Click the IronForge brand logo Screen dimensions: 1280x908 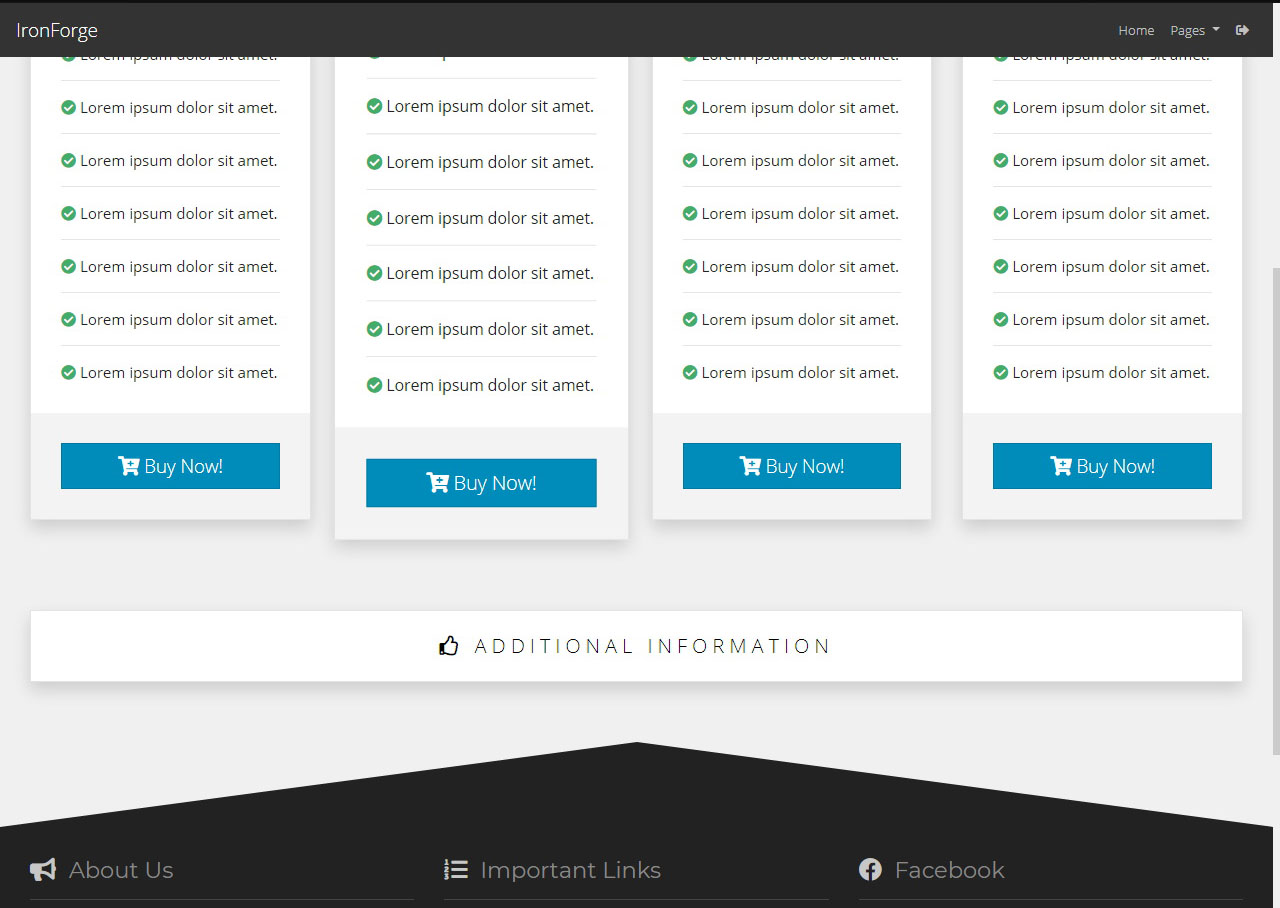57,30
